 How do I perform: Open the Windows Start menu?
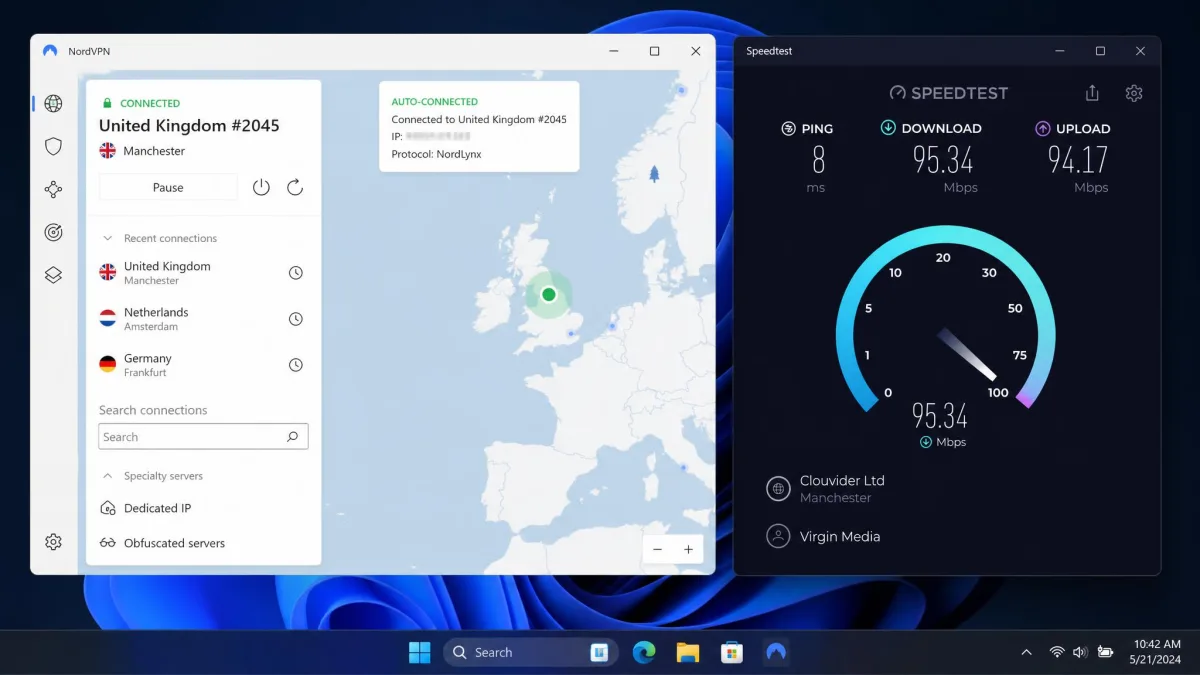(x=420, y=652)
